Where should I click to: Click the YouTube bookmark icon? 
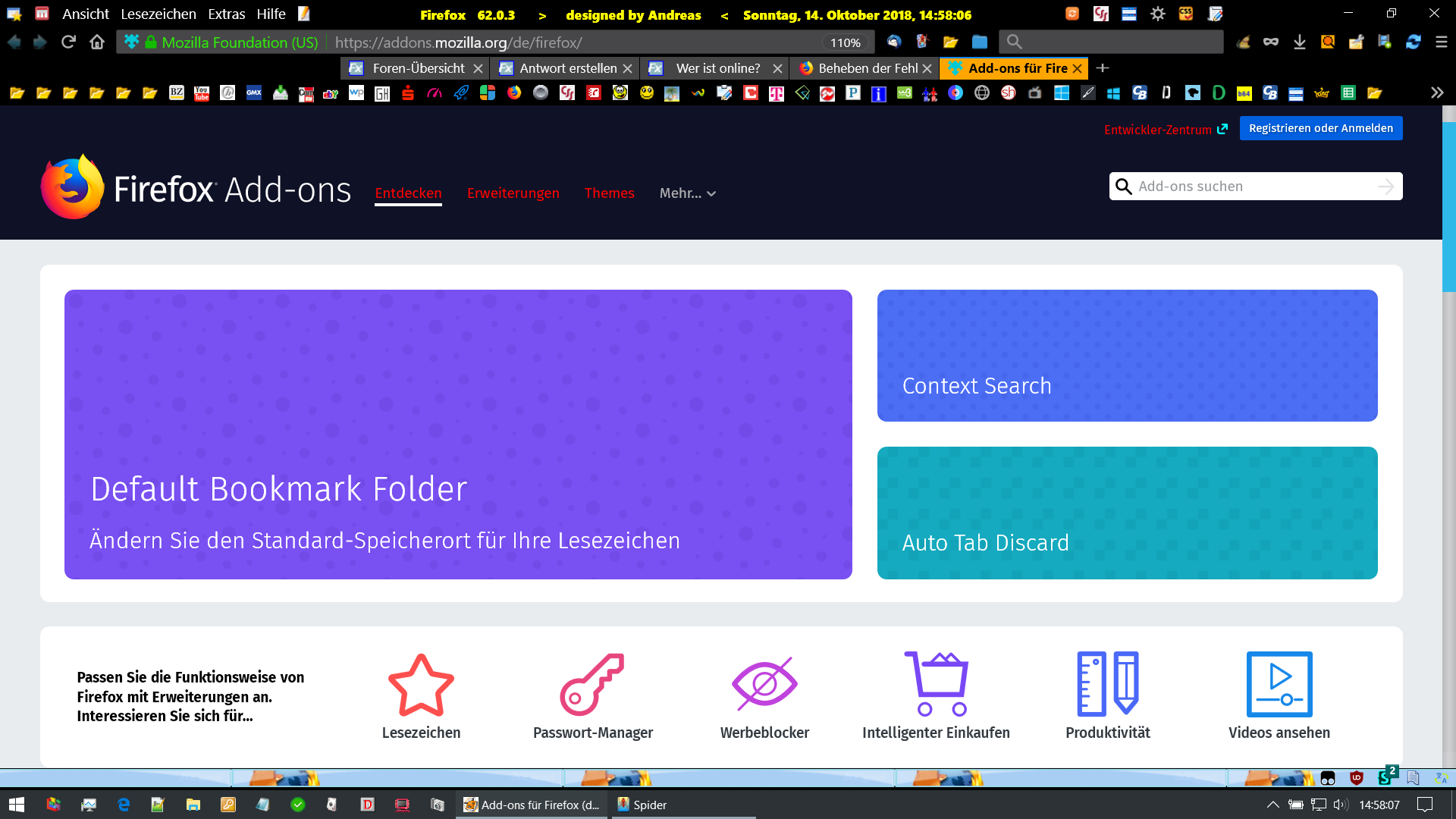pos(202,93)
